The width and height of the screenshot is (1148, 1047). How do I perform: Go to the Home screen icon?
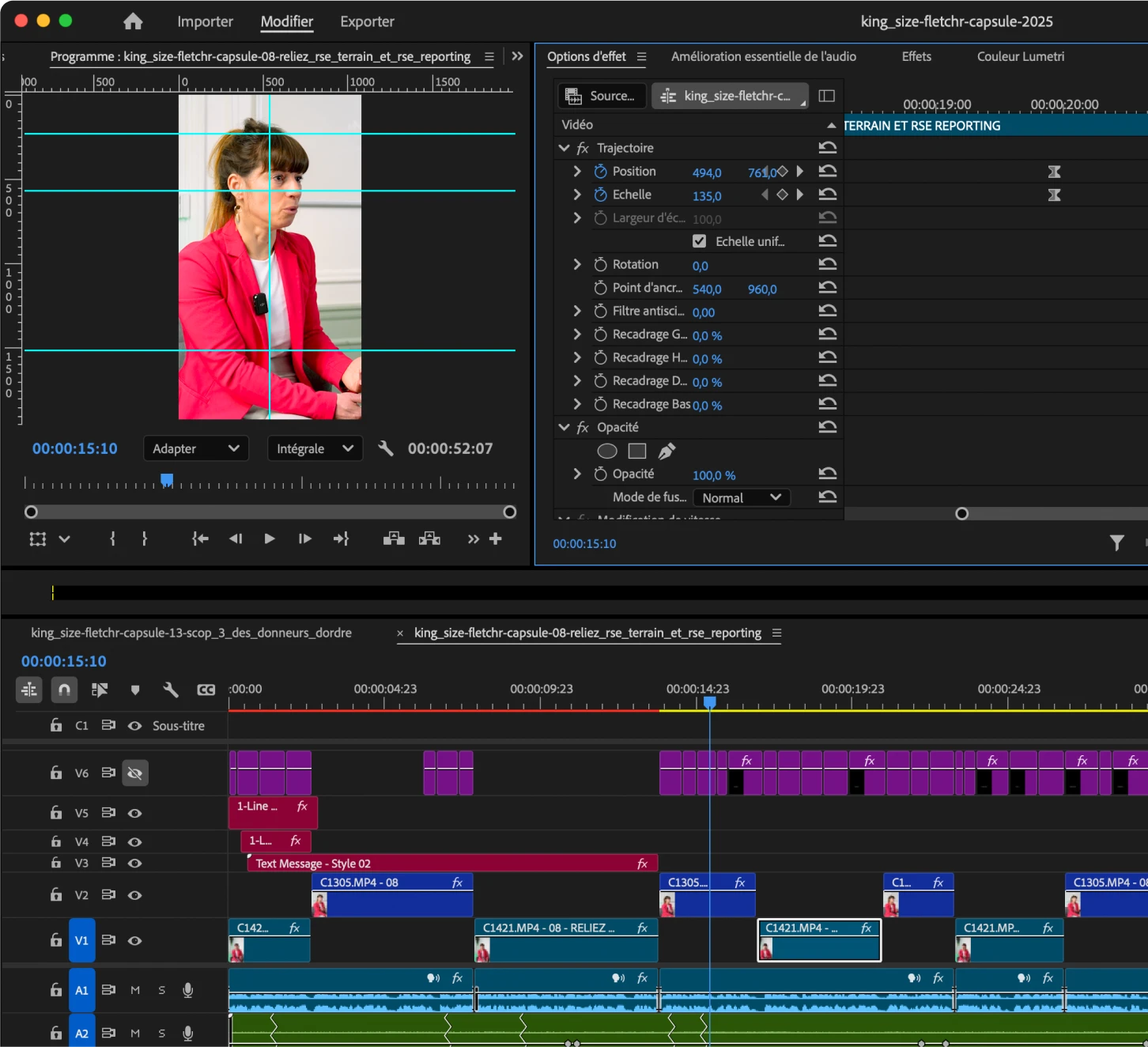[133, 21]
